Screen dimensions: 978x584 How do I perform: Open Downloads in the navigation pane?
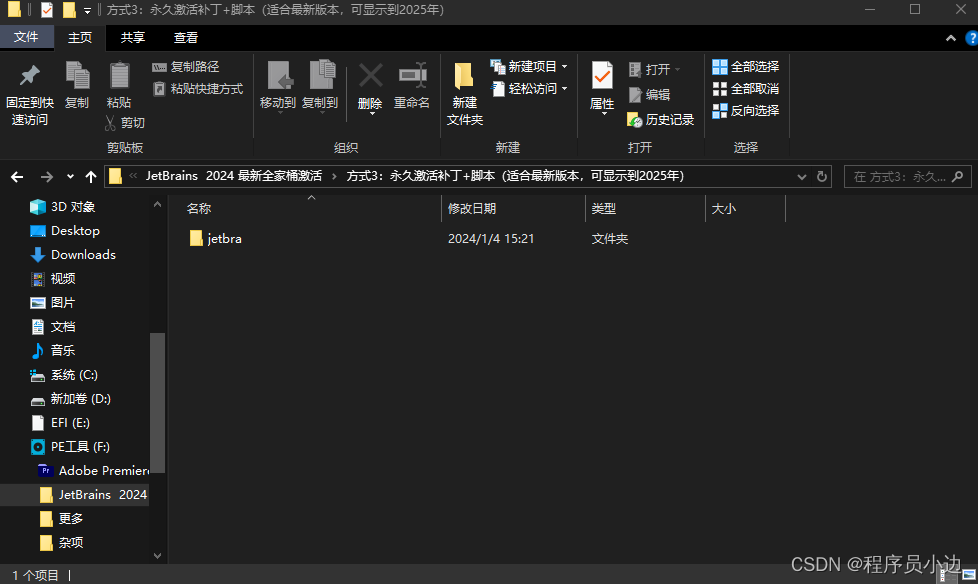(x=73, y=255)
